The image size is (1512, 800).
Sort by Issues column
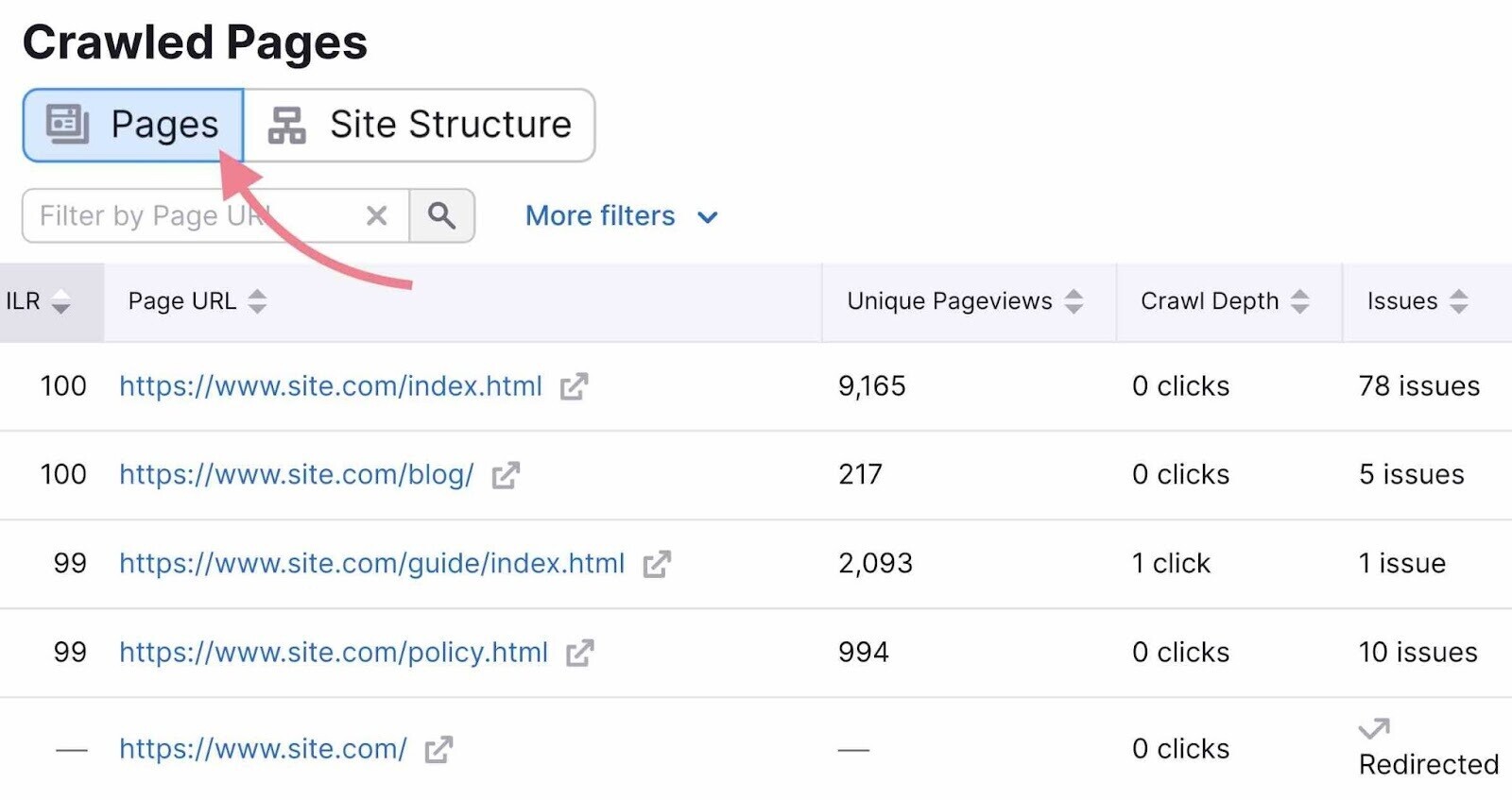[x=1459, y=301]
